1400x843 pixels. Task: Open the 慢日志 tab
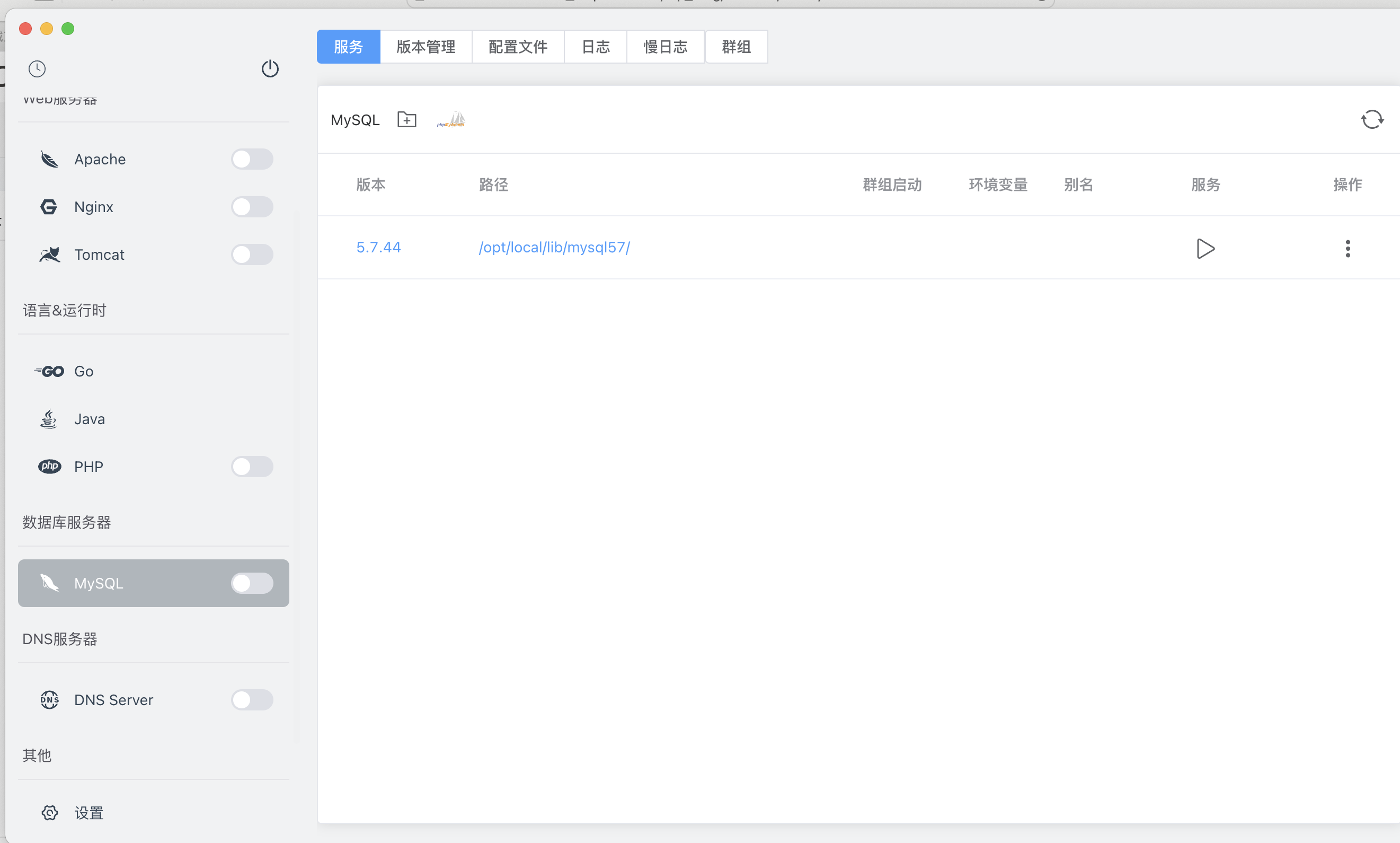[x=666, y=47]
